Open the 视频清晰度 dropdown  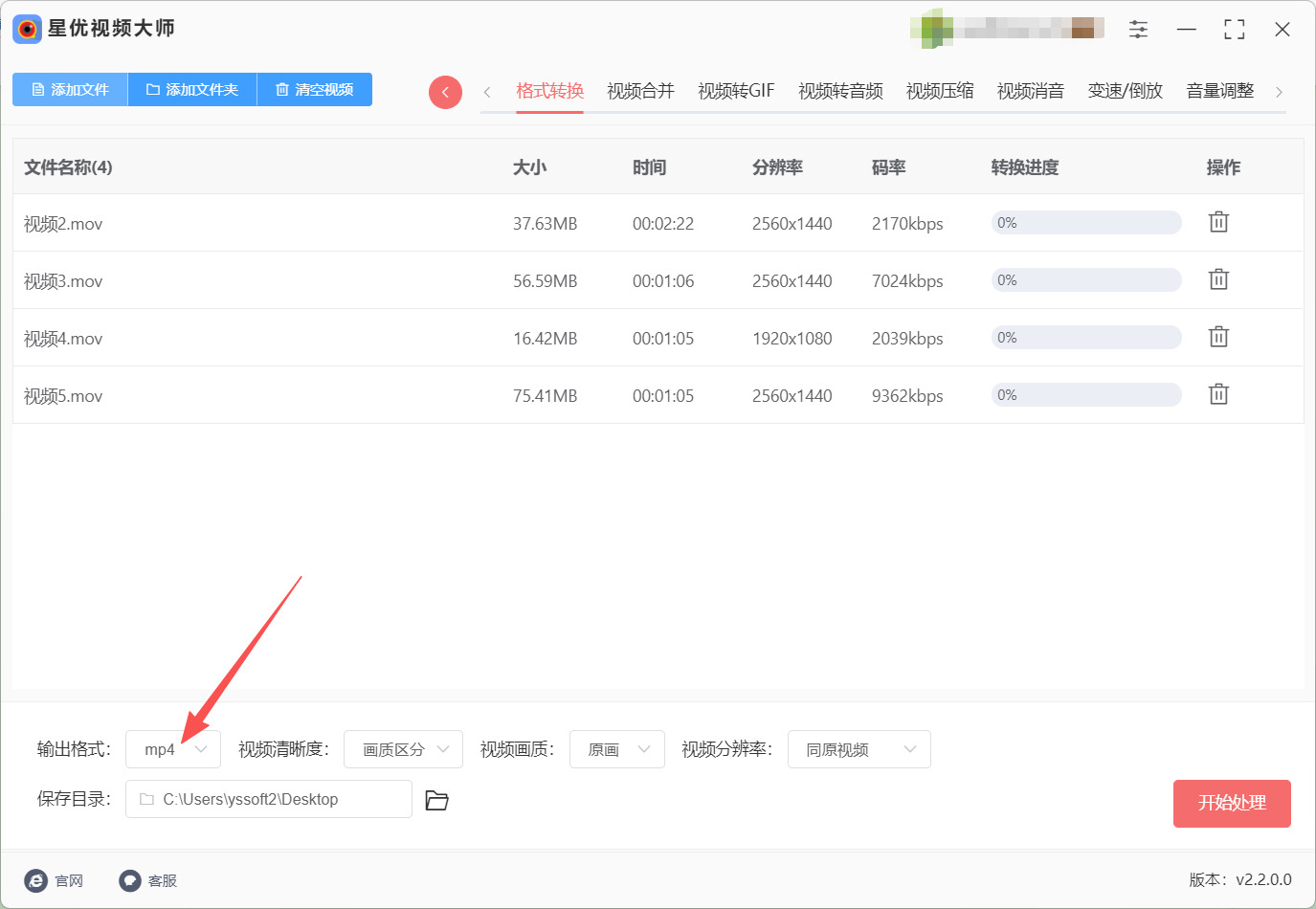tap(403, 749)
